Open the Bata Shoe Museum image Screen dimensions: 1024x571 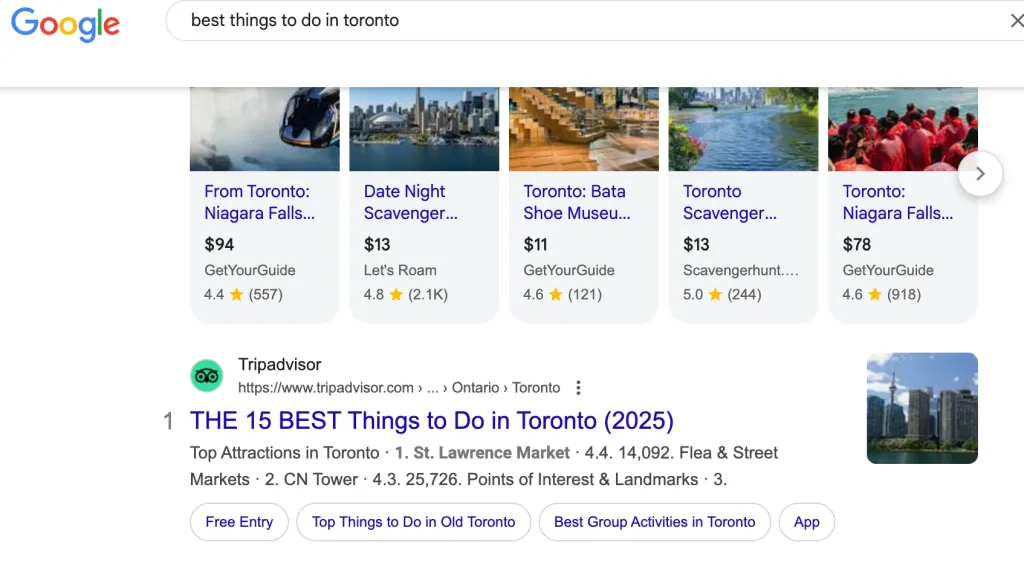[x=583, y=129]
